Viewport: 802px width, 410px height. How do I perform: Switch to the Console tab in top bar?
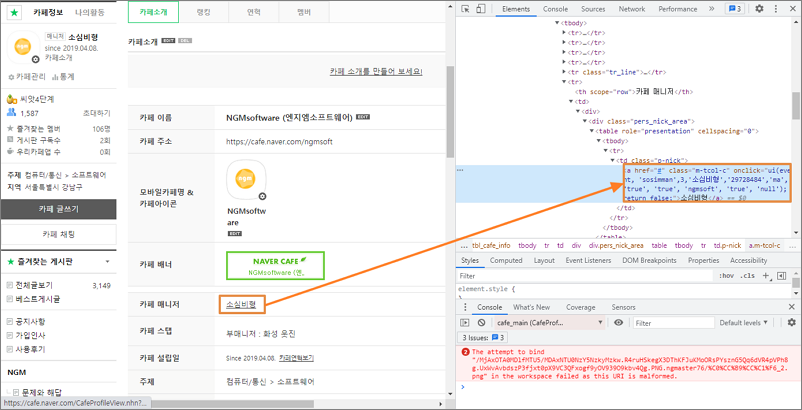pos(555,9)
